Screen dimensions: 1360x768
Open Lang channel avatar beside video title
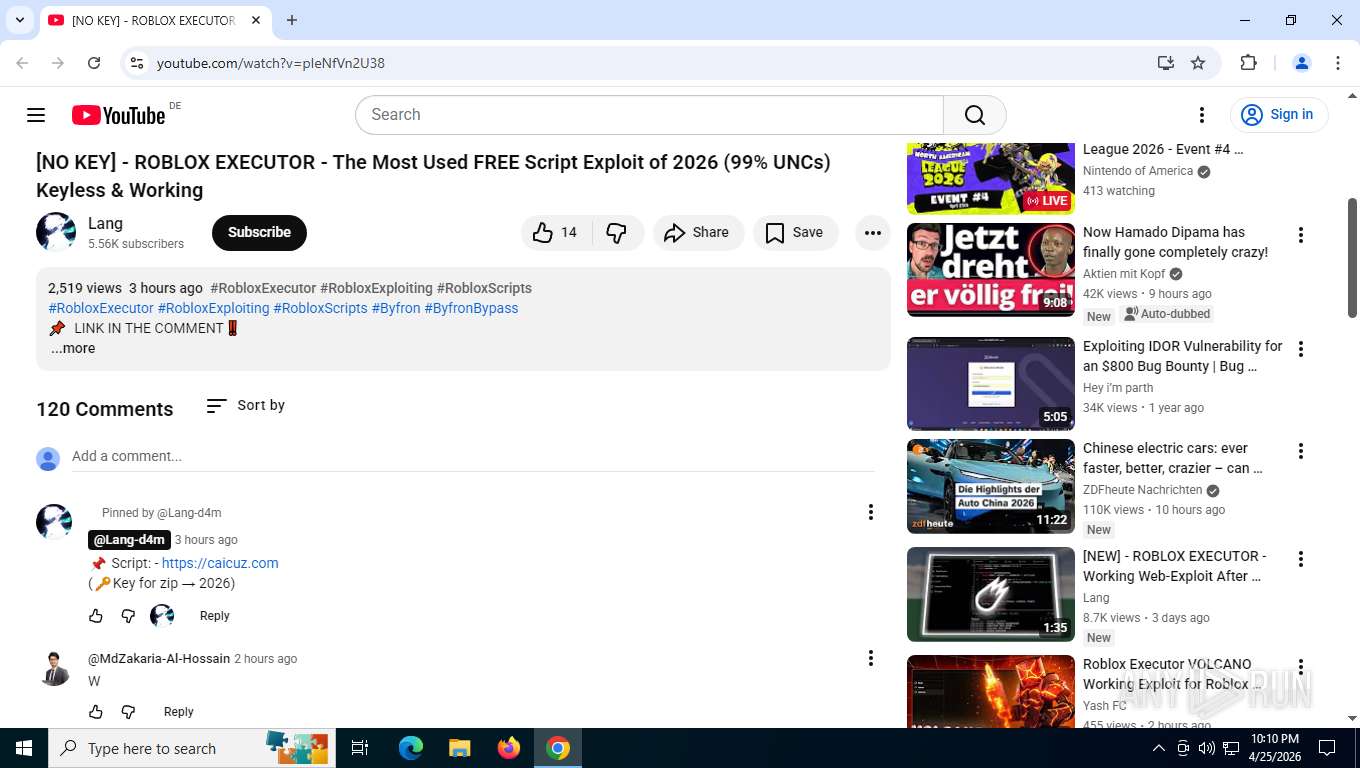[56, 232]
